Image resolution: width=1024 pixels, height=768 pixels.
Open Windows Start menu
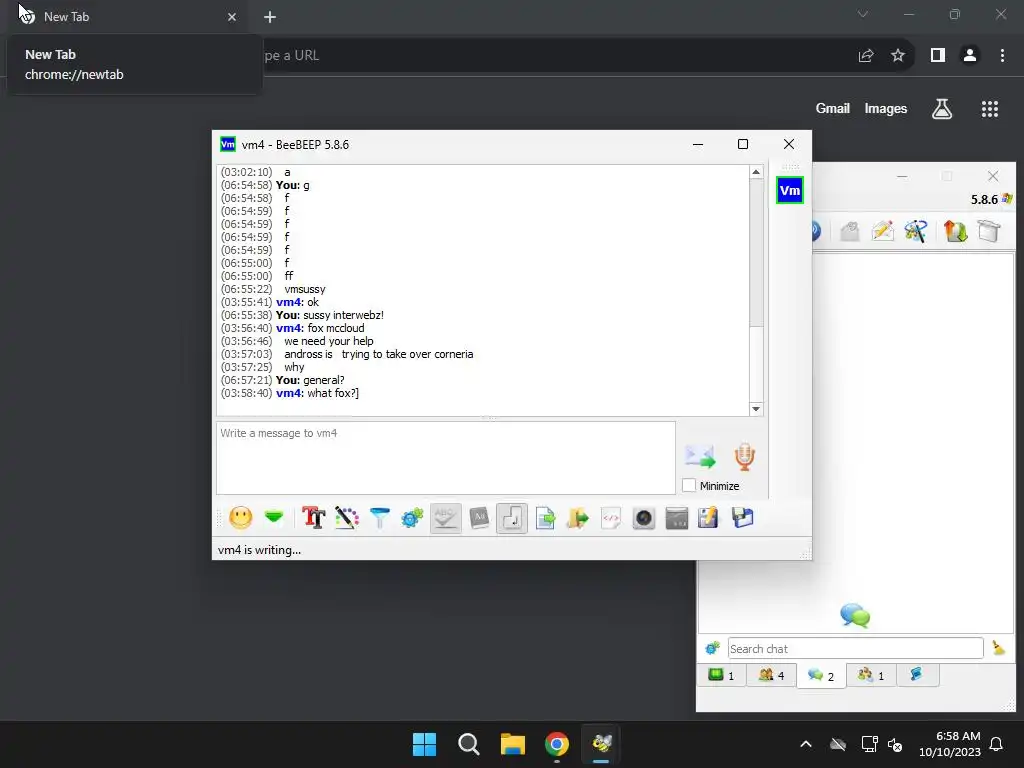pyautogui.click(x=424, y=744)
